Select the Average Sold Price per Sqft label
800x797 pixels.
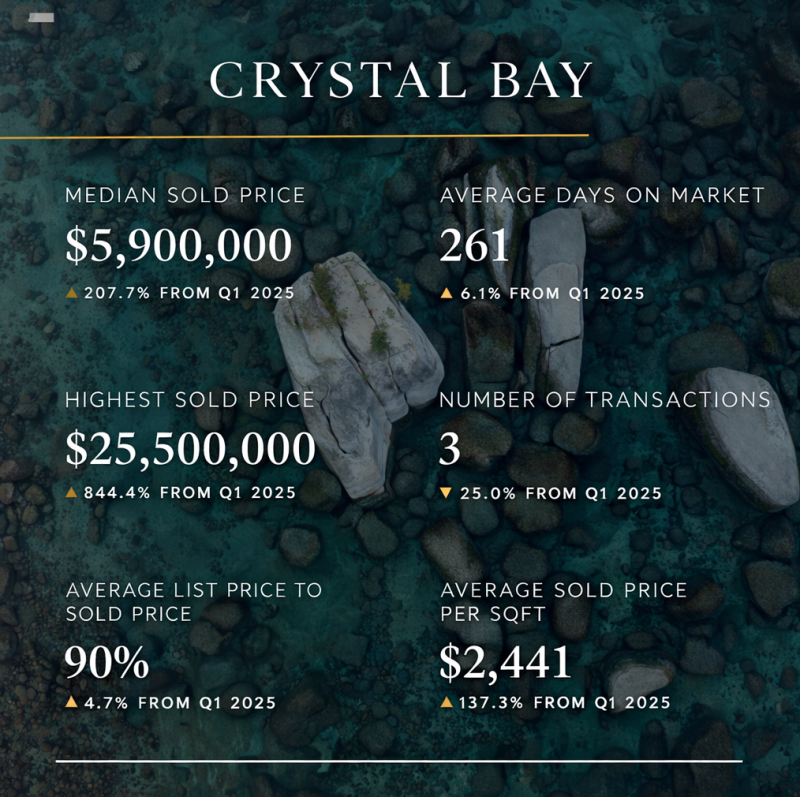563,601
